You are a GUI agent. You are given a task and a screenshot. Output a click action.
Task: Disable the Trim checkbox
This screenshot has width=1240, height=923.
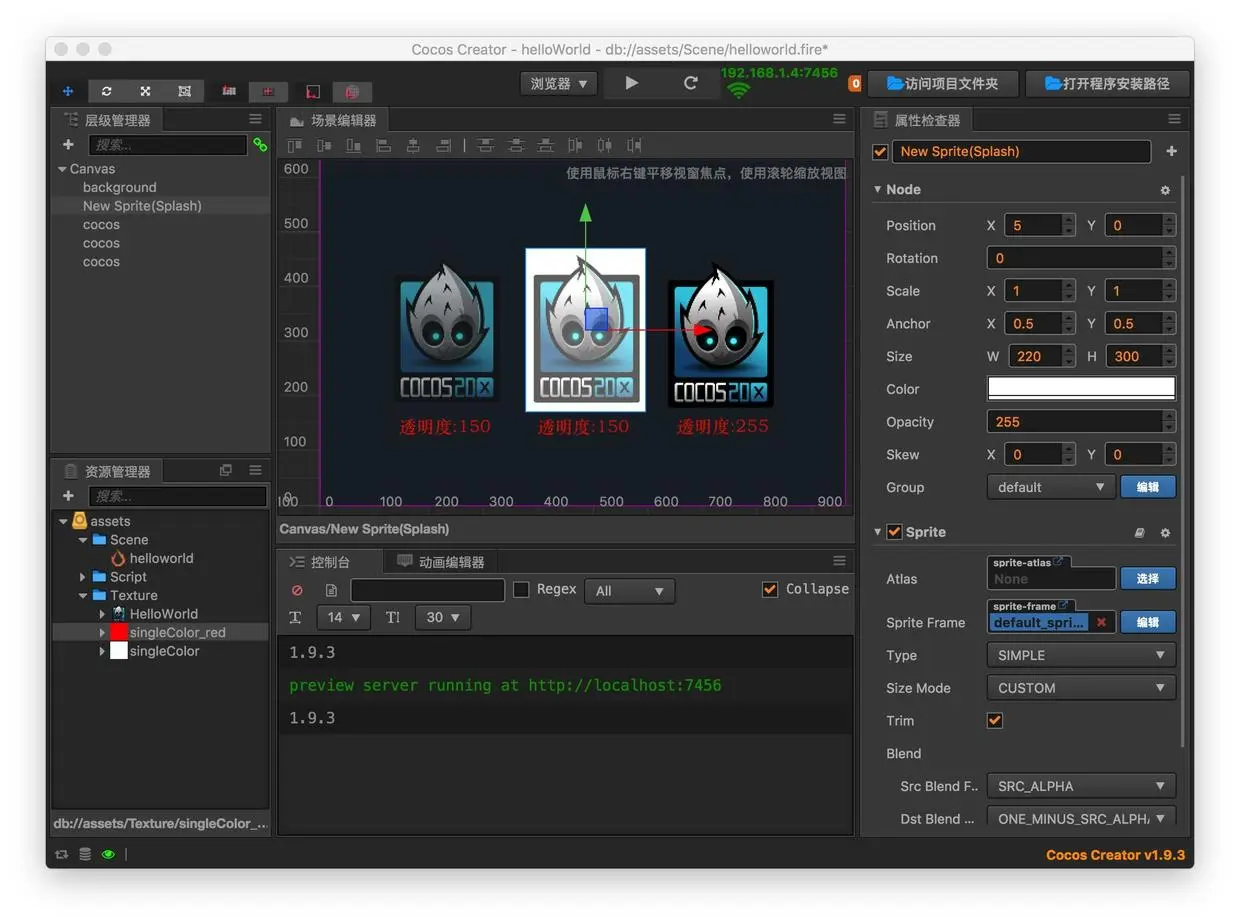click(995, 720)
